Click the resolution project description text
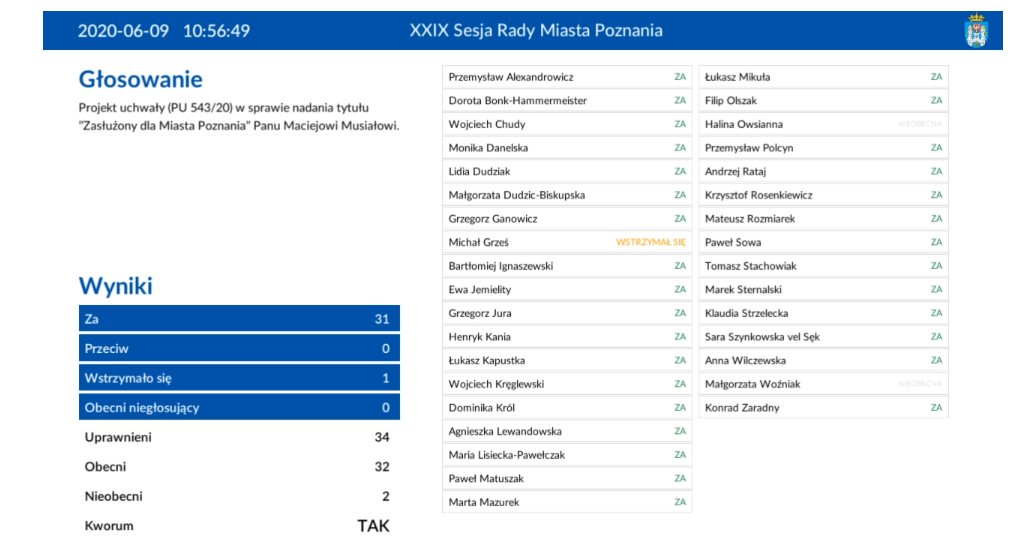 239,116
